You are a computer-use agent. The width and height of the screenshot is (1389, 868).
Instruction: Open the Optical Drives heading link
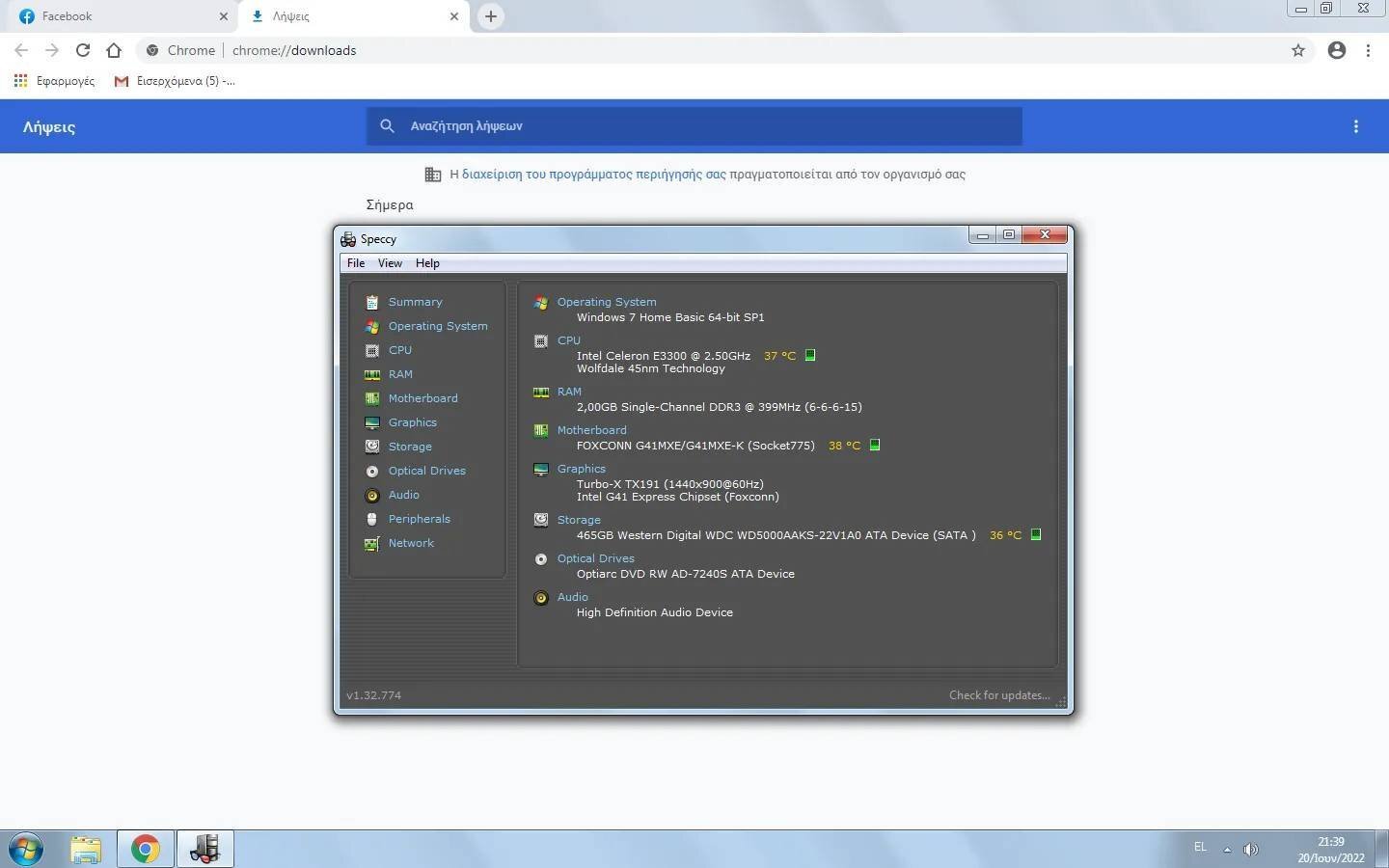pos(595,558)
